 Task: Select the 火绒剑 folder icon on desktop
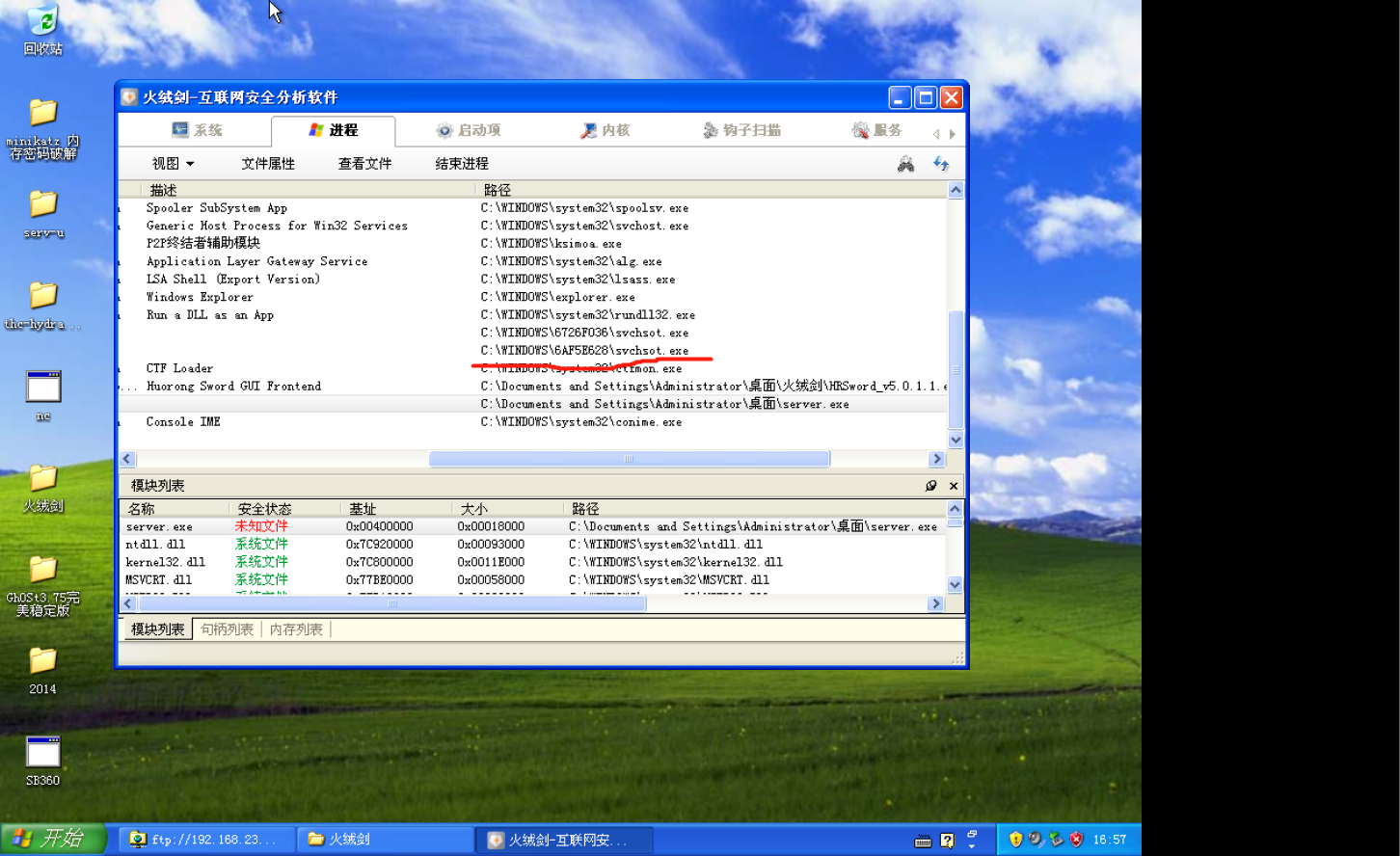pyautogui.click(x=42, y=488)
